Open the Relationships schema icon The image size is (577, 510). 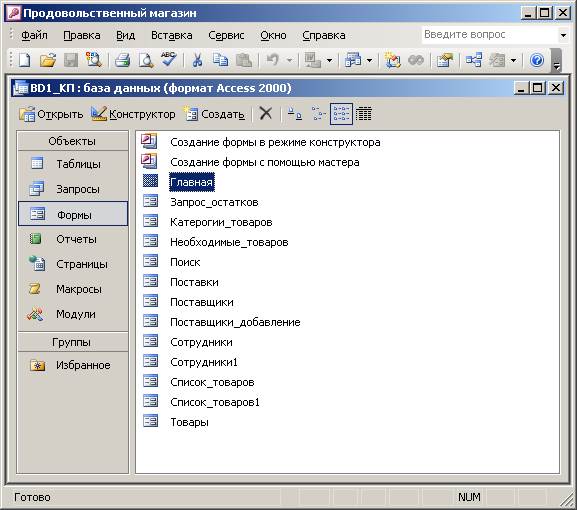(474, 60)
